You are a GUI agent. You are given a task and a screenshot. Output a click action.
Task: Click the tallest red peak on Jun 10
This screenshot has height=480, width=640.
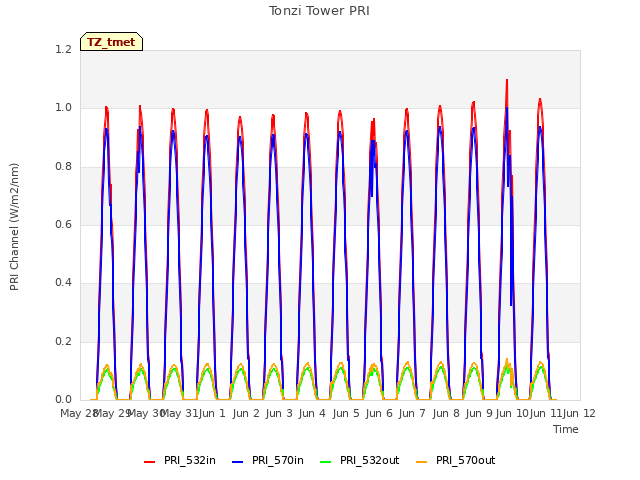click(x=507, y=81)
